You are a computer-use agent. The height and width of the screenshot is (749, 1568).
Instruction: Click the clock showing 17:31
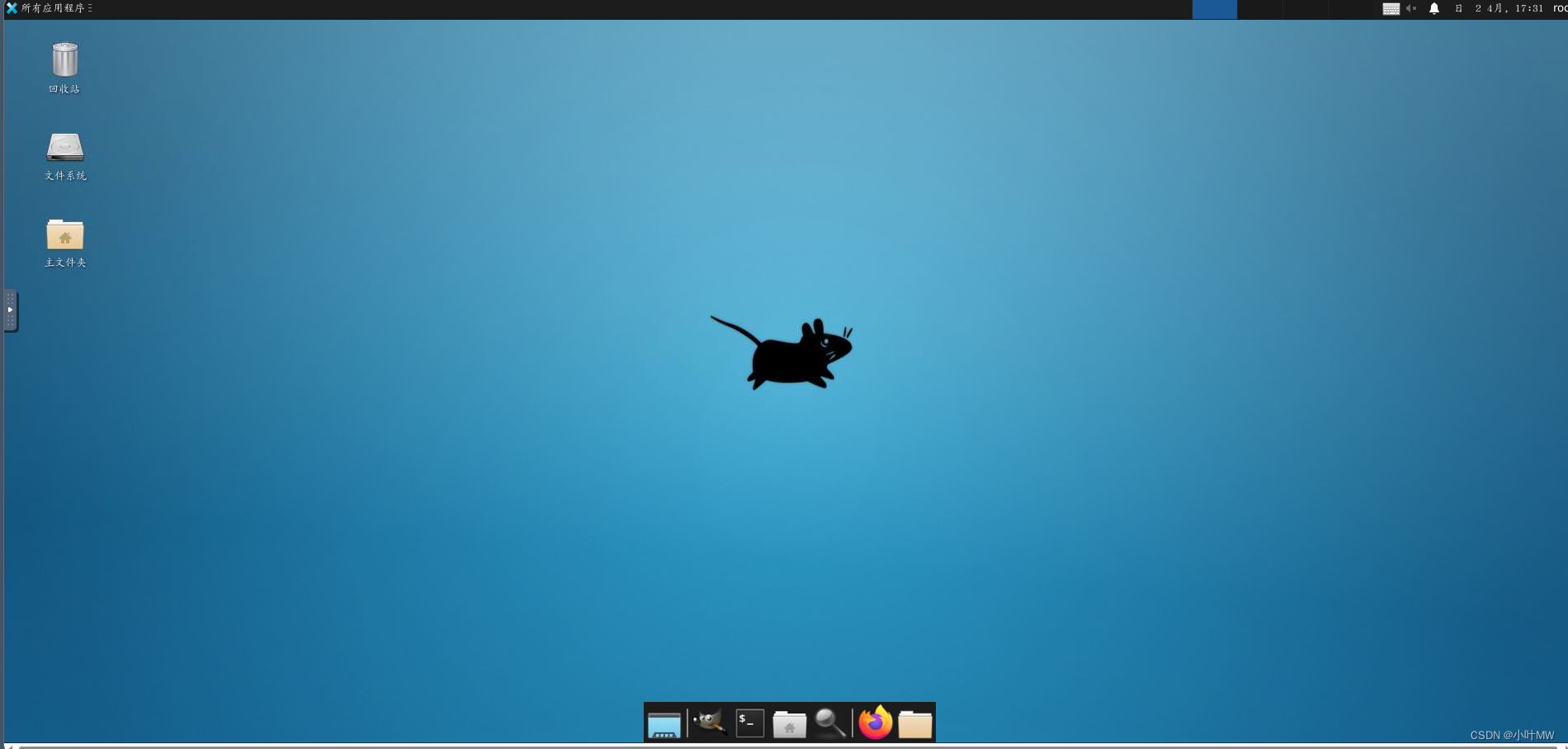1500,8
